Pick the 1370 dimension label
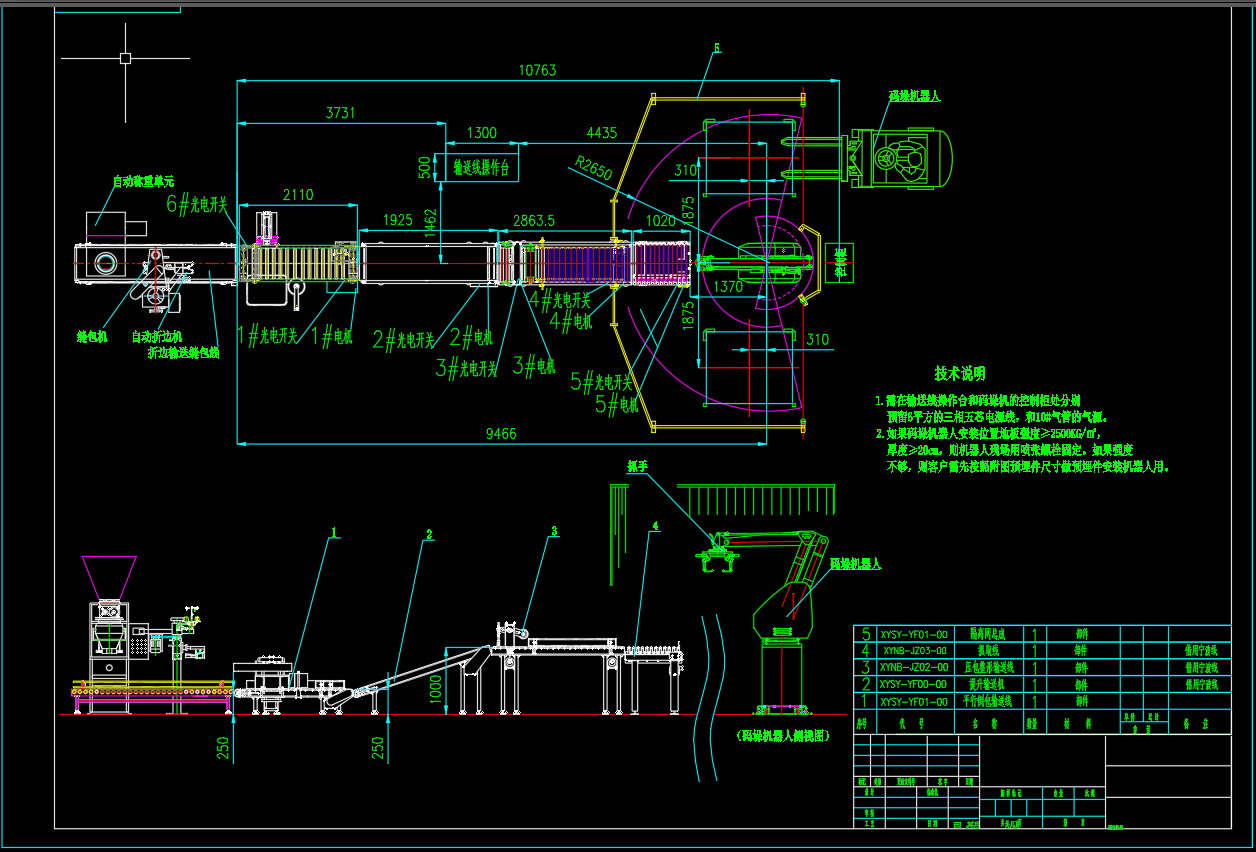Viewport: 1256px width, 852px height. (x=727, y=287)
